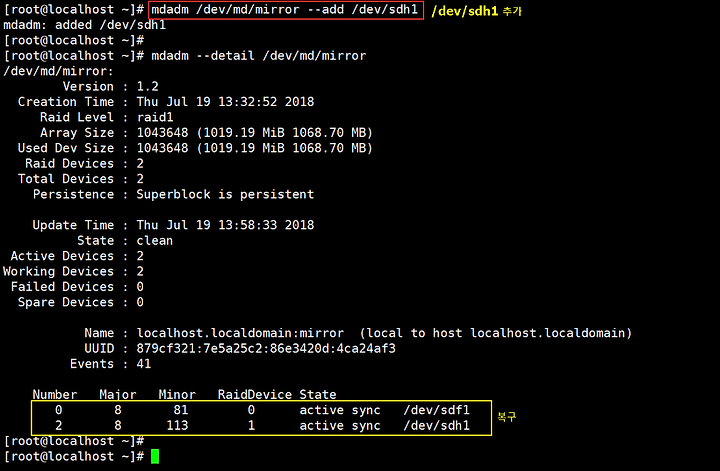Click the UUID '879cf321:7e5a25c2:86e3420d:4ca24af3'
This screenshot has width=720, height=471.
266,349
